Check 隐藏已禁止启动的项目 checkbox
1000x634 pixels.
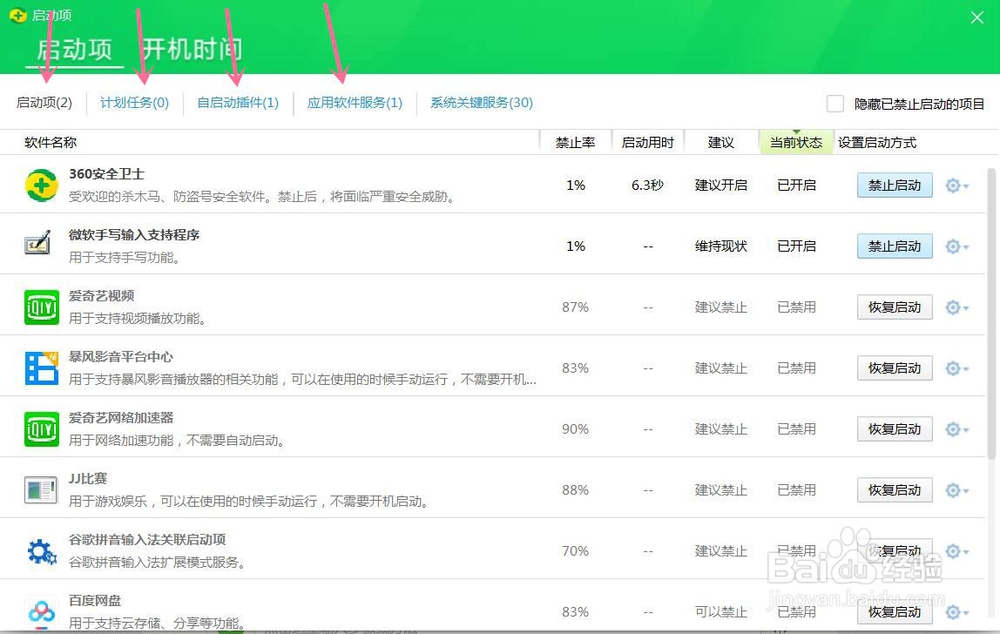835,103
